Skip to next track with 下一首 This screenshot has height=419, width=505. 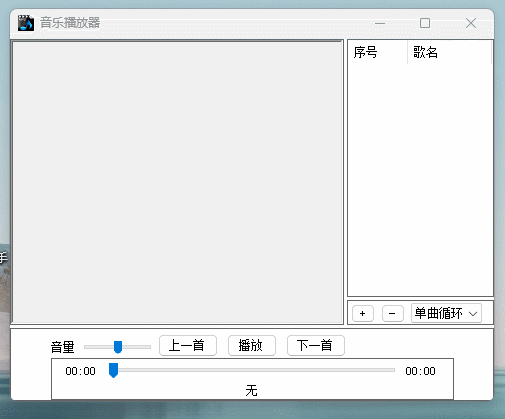(316, 345)
